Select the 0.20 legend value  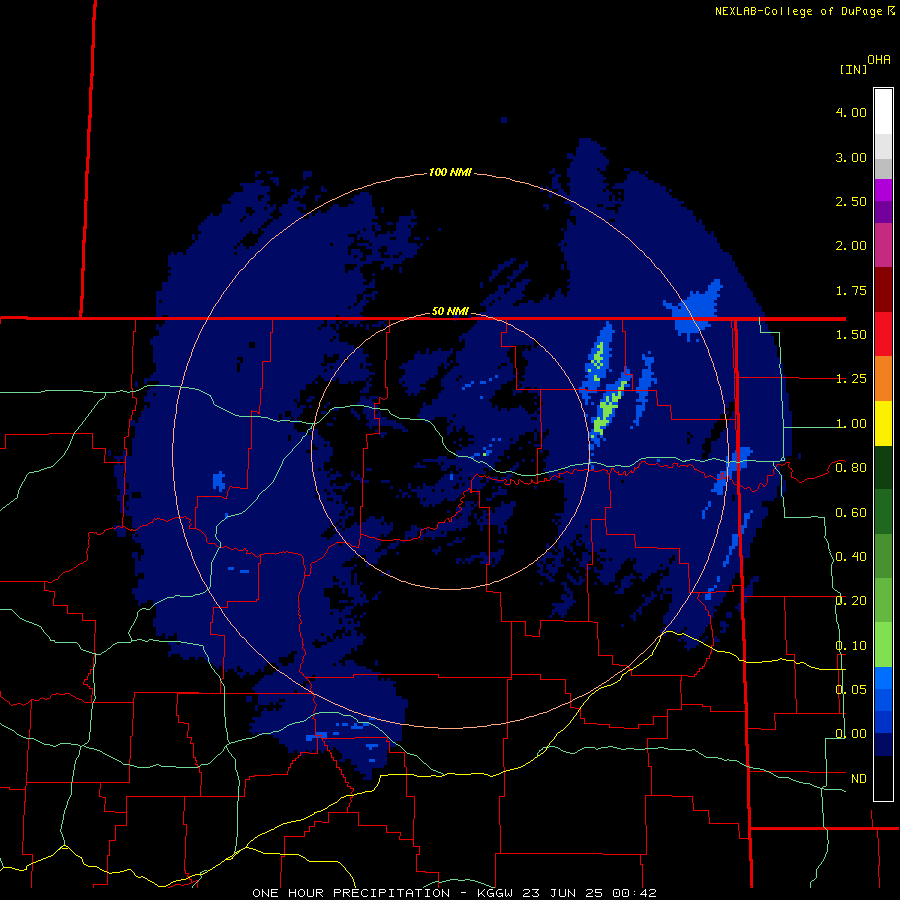coord(851,601)
